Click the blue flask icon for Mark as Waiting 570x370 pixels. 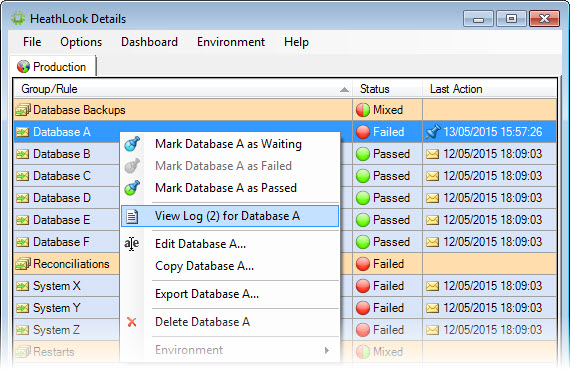click(132, 144)
